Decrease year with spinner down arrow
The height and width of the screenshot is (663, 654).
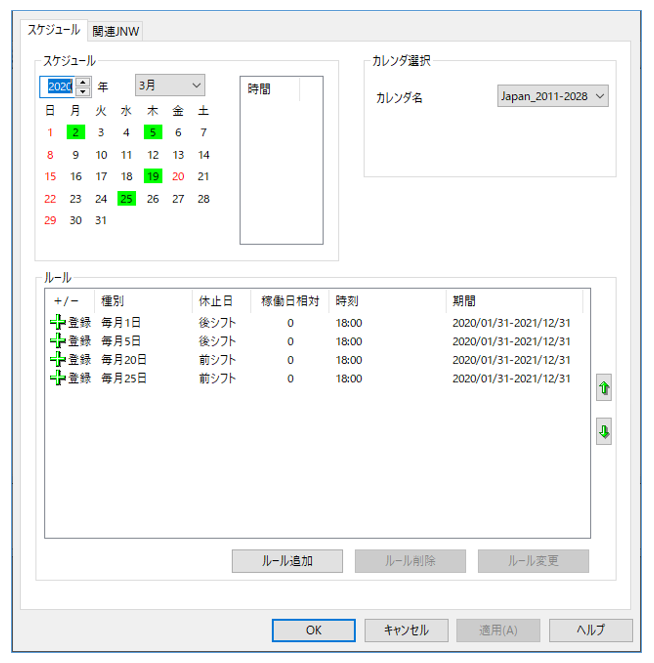tap(83, 92)
